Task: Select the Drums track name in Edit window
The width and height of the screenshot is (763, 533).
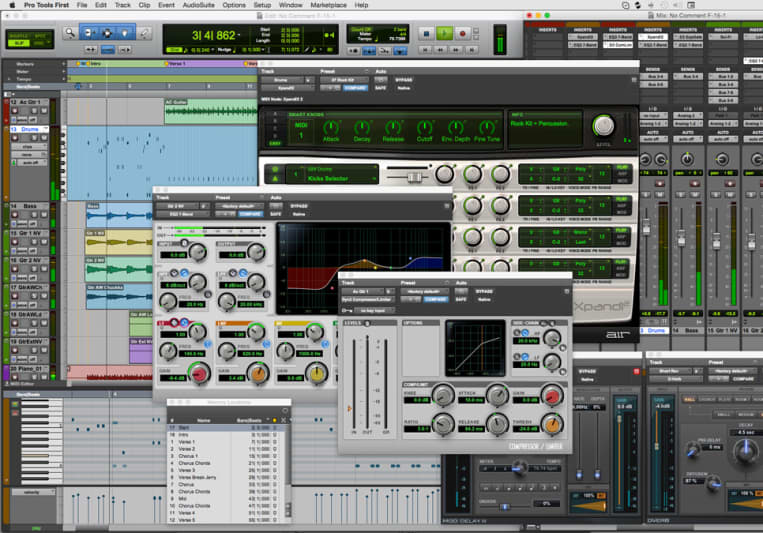Action: pos(30,129)
